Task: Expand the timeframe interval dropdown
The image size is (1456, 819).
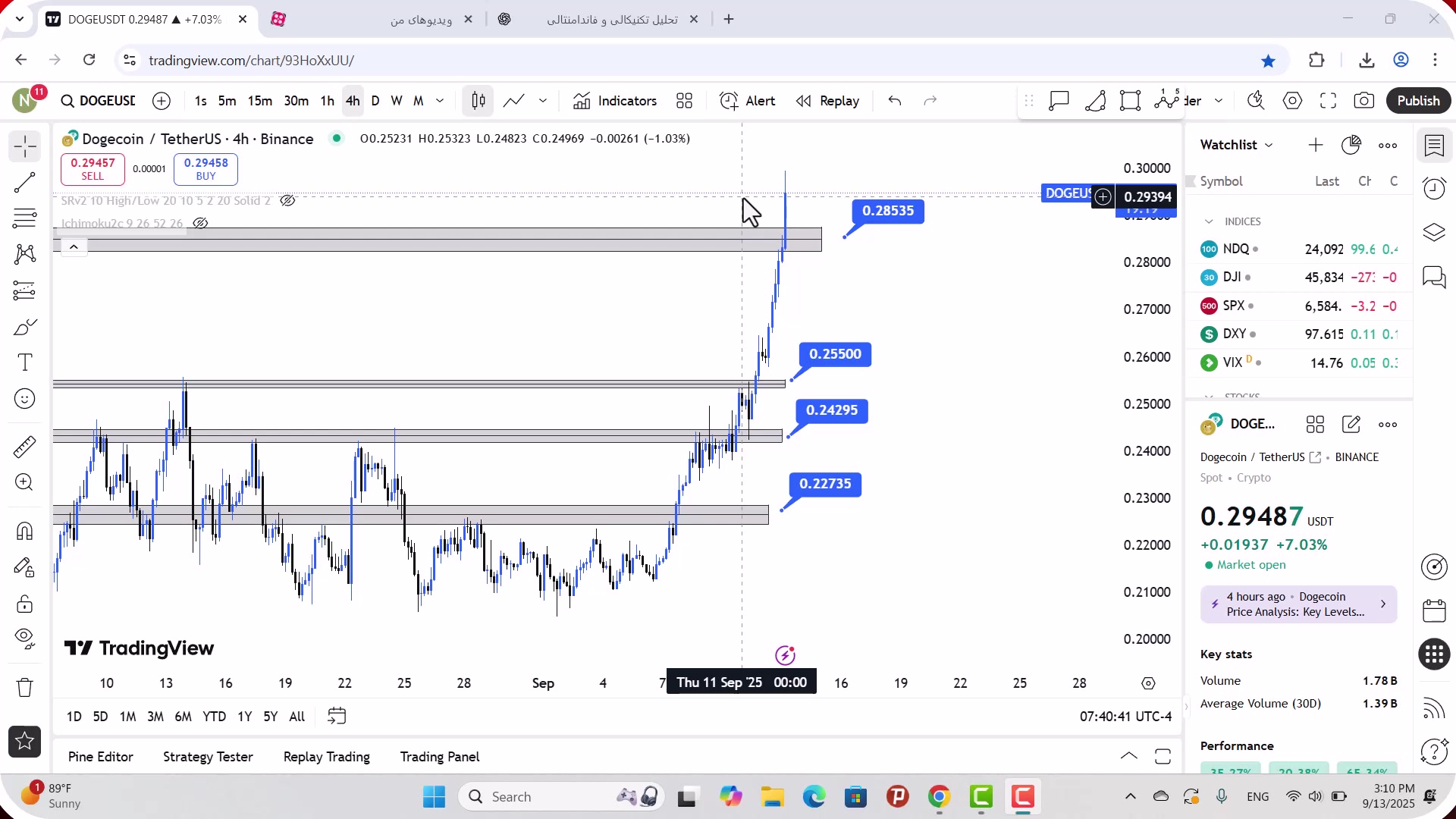Action: [x=440, y=101]
